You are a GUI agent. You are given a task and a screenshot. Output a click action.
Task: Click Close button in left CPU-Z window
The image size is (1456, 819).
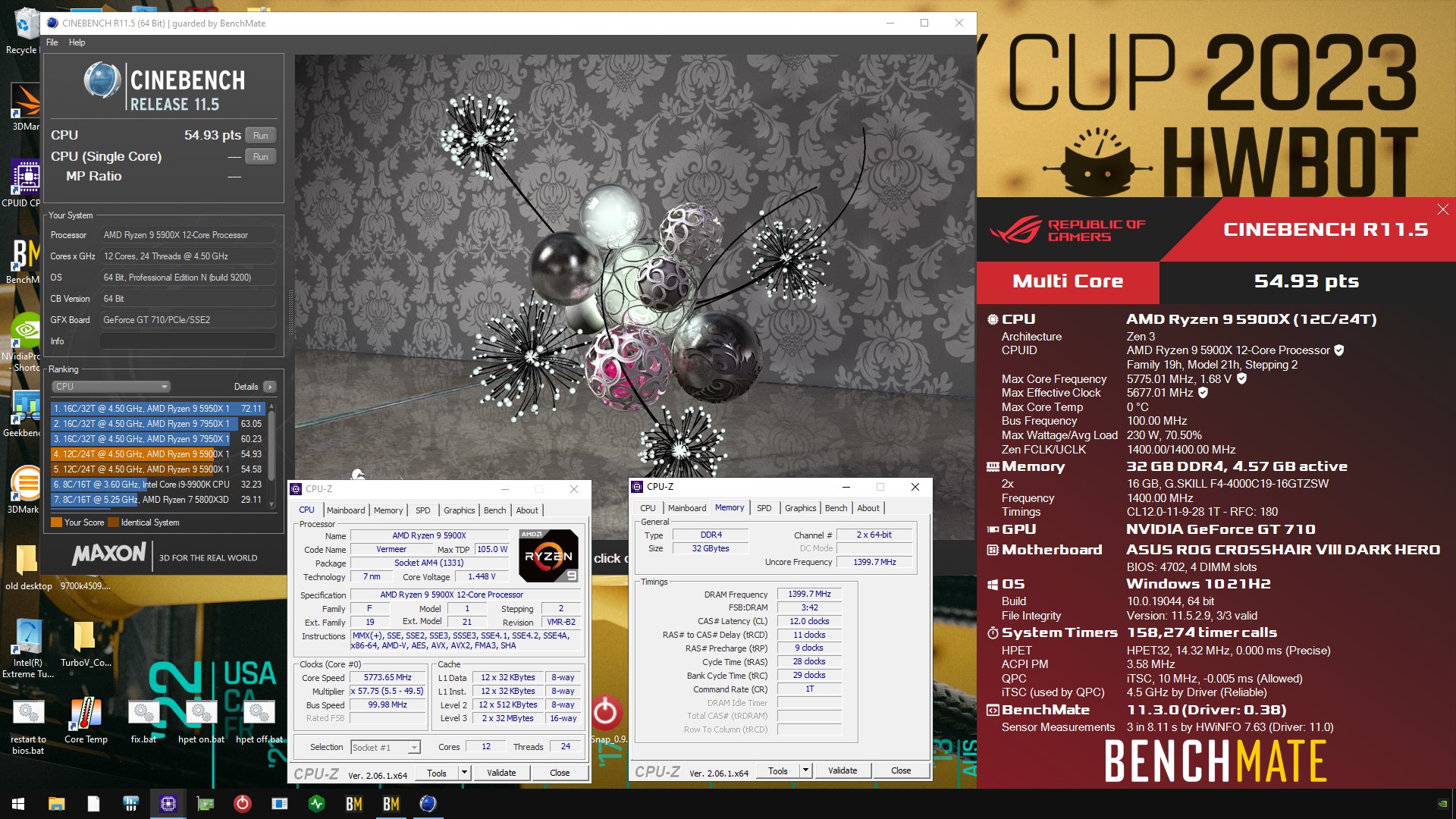(560, 773)
